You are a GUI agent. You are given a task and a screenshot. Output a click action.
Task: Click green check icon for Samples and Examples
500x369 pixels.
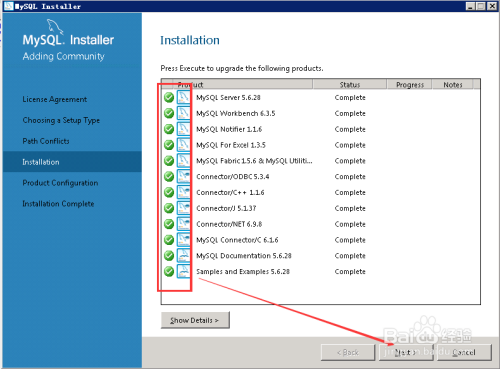point(169,272)
